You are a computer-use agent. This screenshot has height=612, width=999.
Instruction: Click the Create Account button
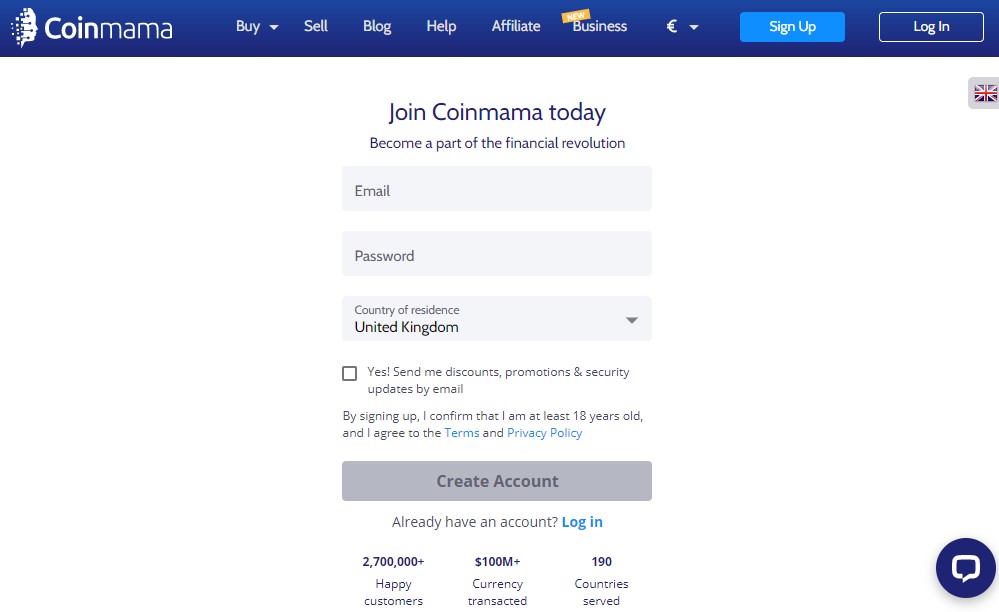click(497, 481)
